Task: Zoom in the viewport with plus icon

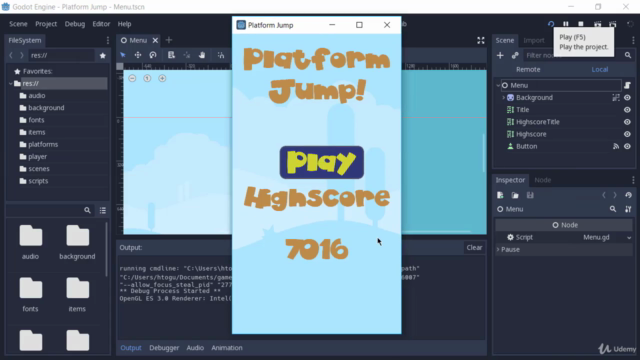Action: [162, 78]
